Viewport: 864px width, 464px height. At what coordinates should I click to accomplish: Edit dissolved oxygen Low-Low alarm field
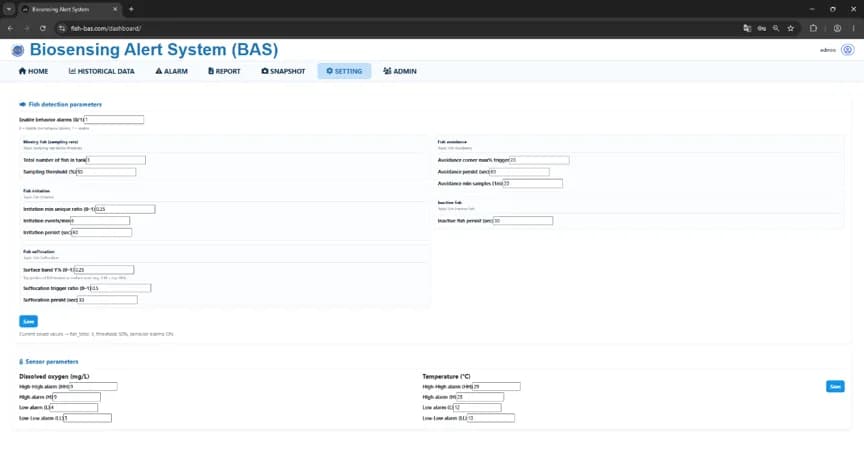tap(87, 418)
